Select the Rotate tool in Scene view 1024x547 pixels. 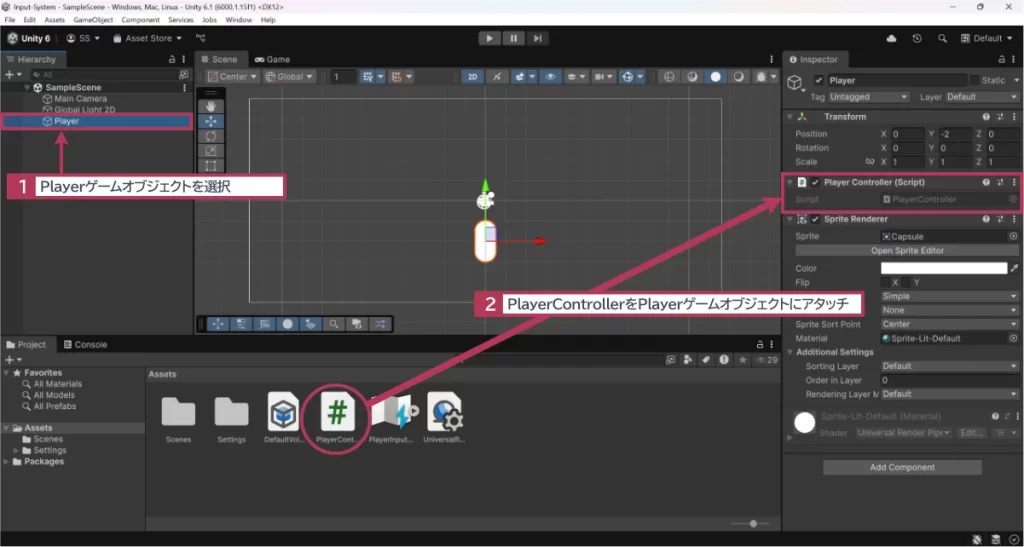click(211, 136)
